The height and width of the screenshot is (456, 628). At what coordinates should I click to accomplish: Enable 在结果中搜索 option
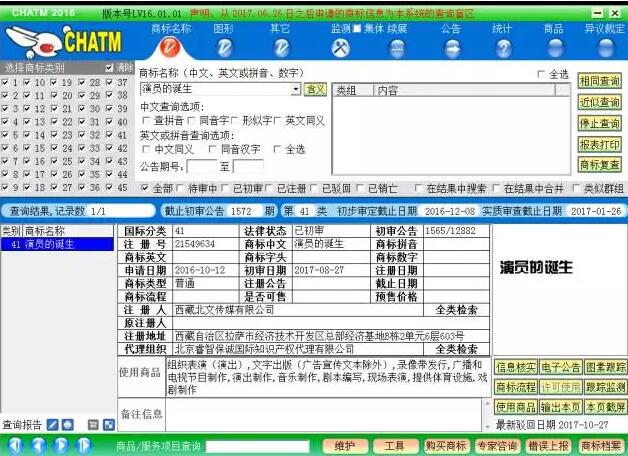[418, 188]
